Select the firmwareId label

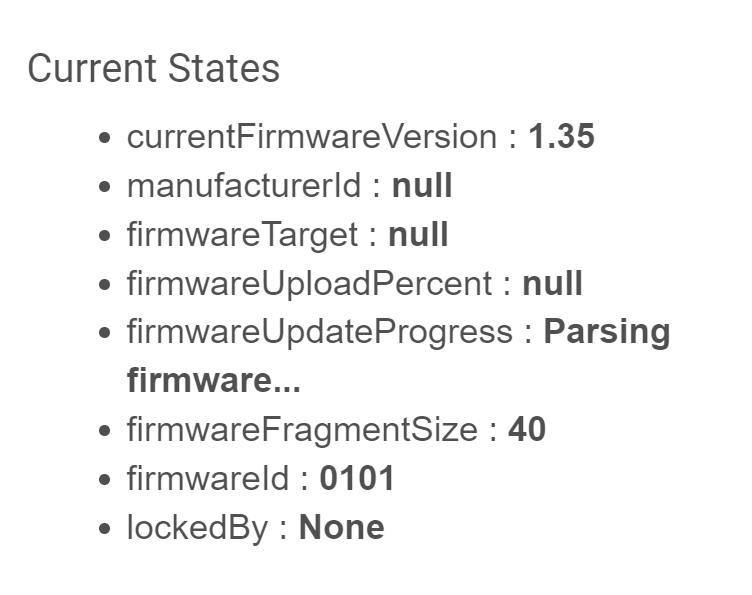[208, 478]
